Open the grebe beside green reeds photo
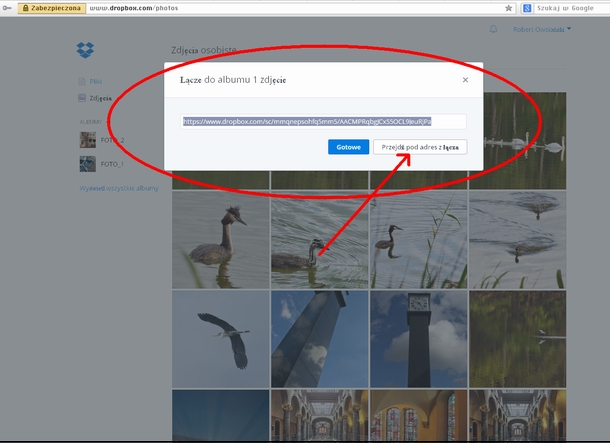Viewport: 610px width, 443px height. (x=419, y=240)
